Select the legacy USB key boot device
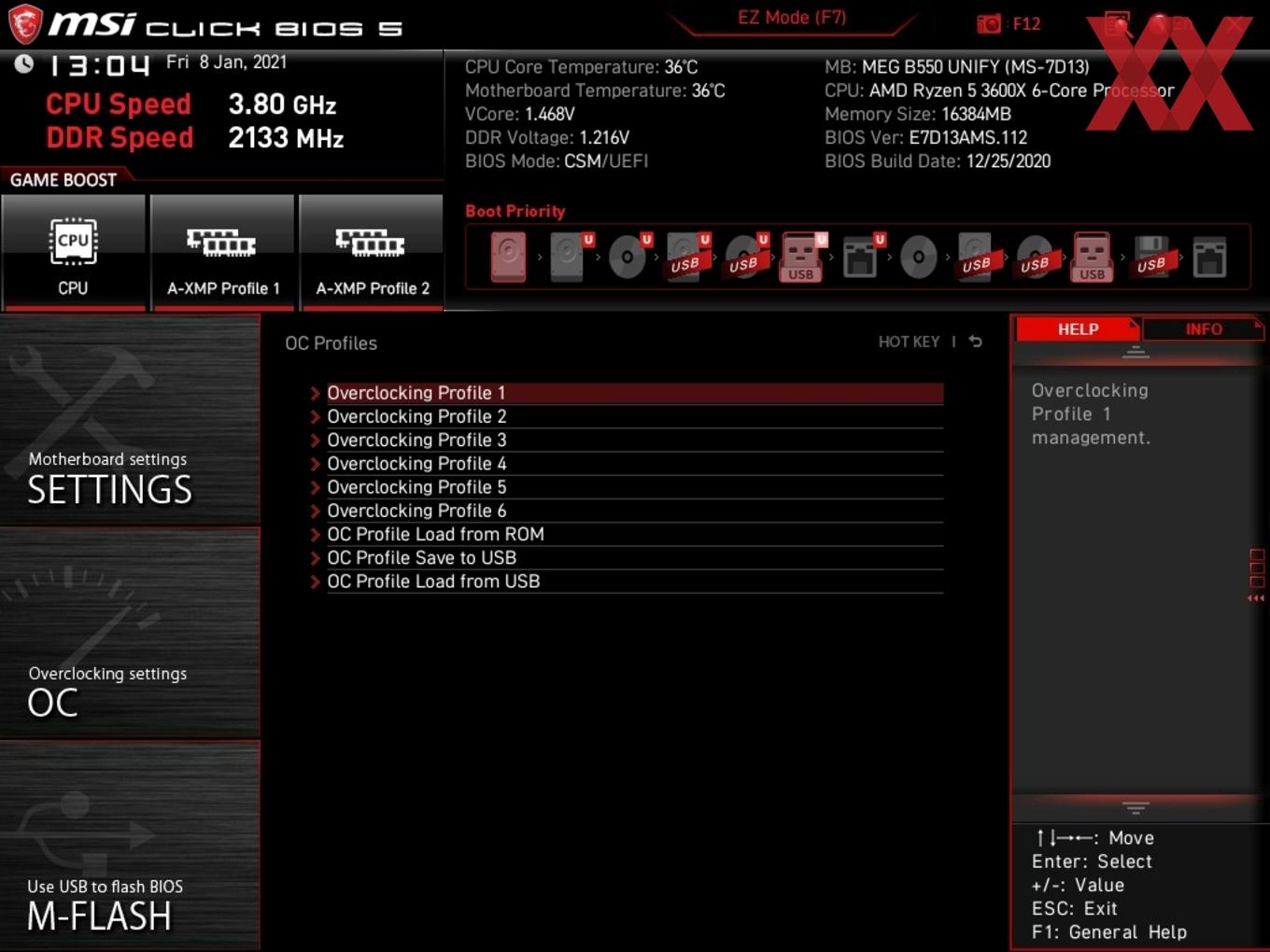The image size is (1270, 952). click(x=1093, y=257)
